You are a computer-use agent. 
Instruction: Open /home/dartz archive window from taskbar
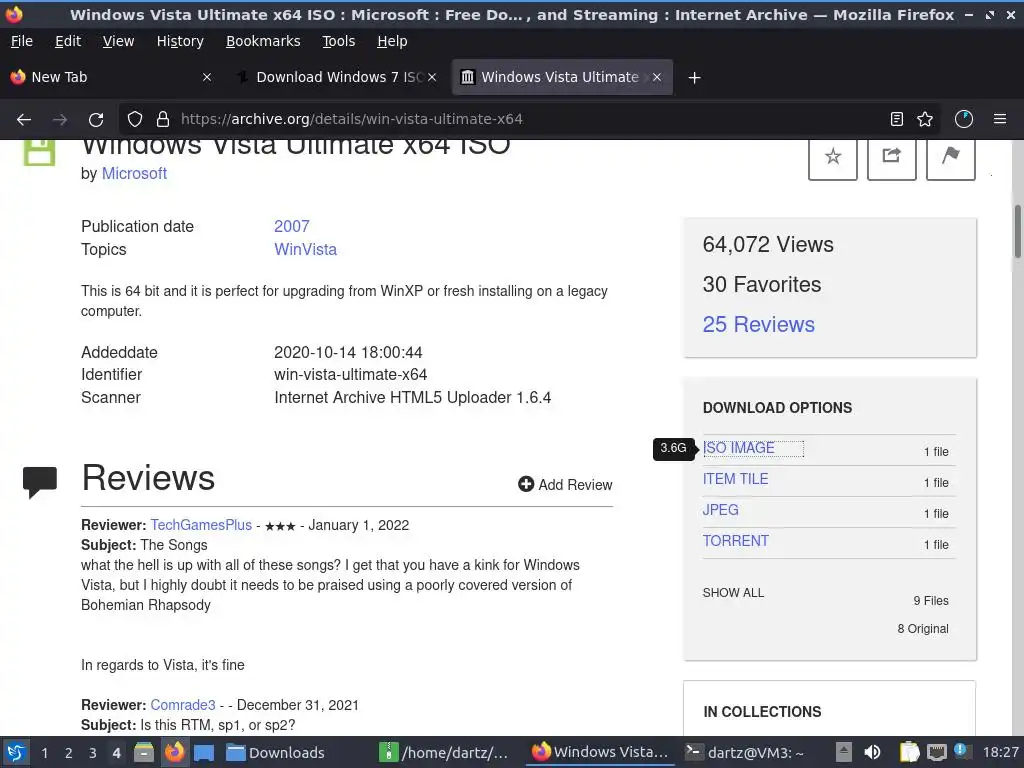[x=444, y=753]
